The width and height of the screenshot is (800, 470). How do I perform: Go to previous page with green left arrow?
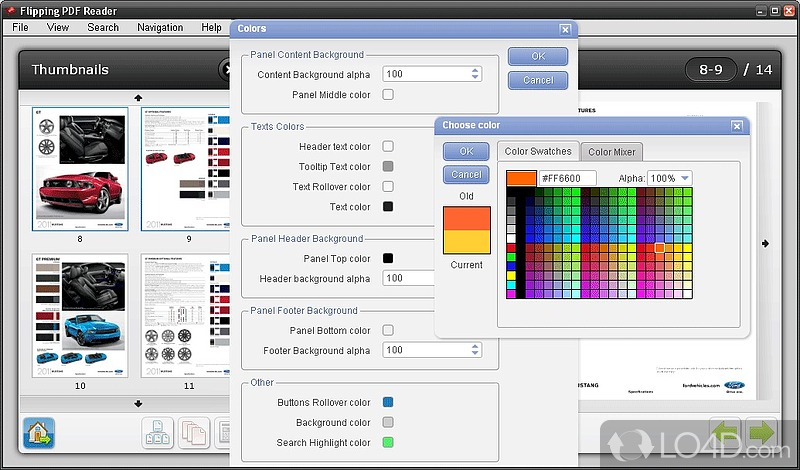(x=726, y=433)
